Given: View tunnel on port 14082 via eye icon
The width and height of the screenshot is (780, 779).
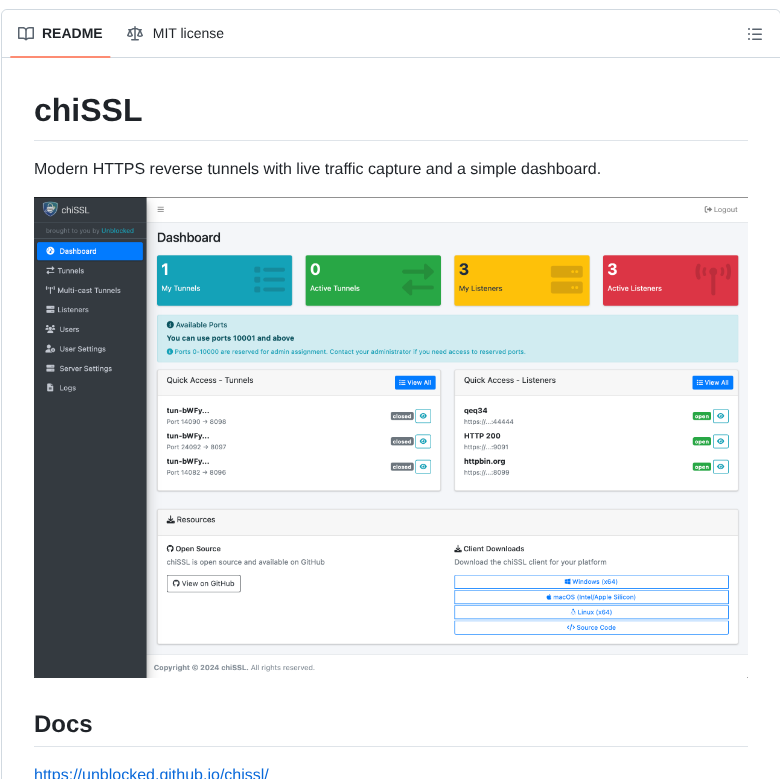Looking at the screenshot, I should point(423,467).
